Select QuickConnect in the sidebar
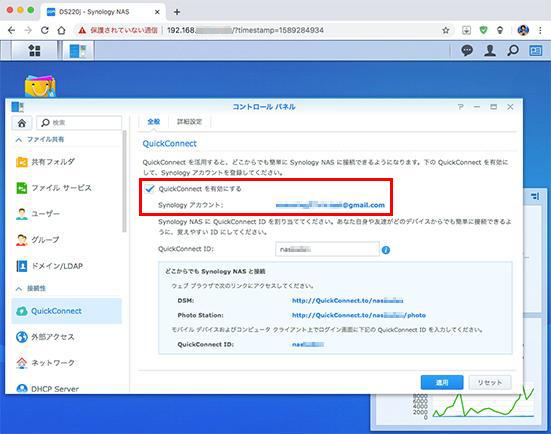The image size is (551, 434). [x=67, y=311]
